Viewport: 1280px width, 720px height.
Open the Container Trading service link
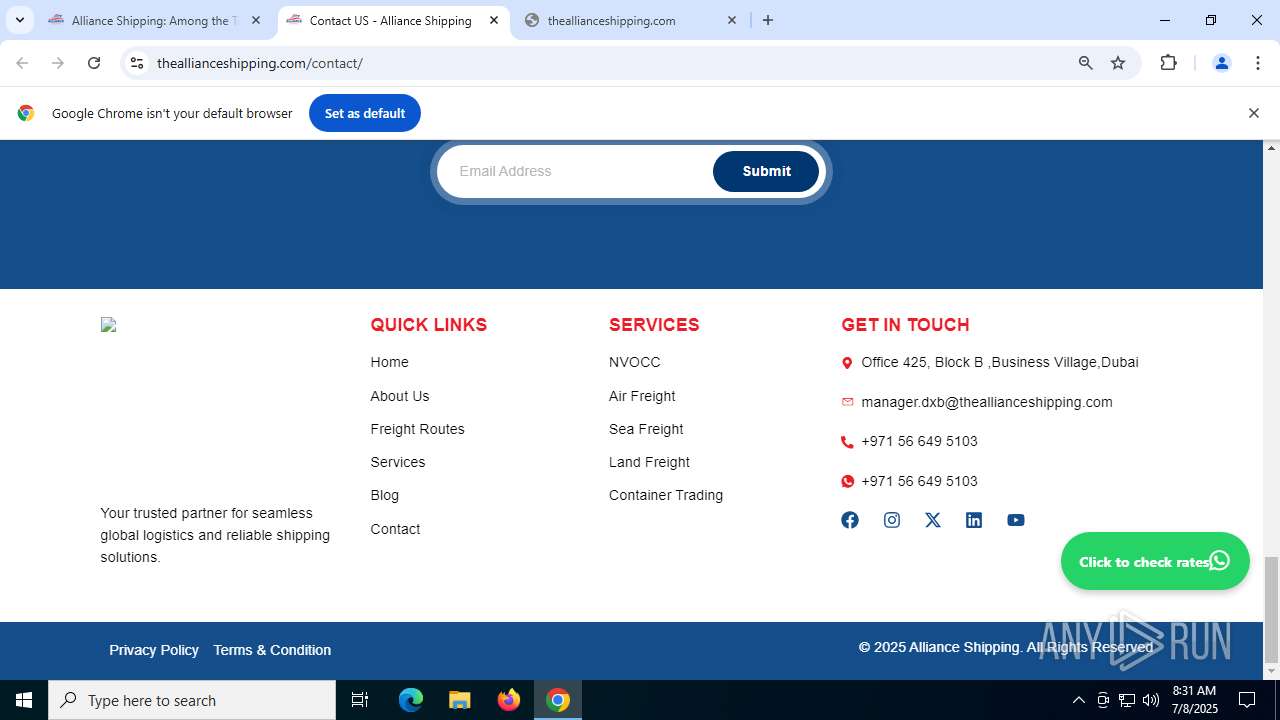[x=665, y=495]
